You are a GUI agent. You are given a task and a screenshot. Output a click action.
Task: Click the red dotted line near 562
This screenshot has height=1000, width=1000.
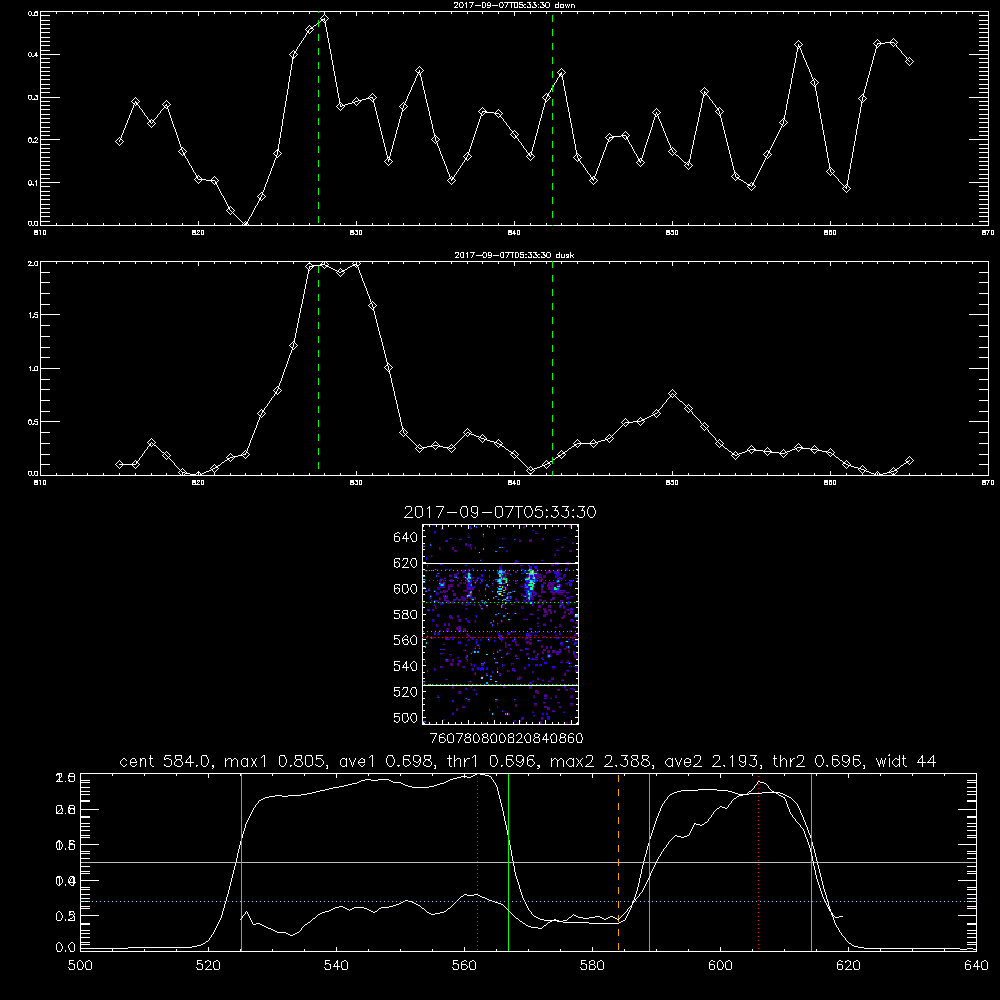(478, 862)
